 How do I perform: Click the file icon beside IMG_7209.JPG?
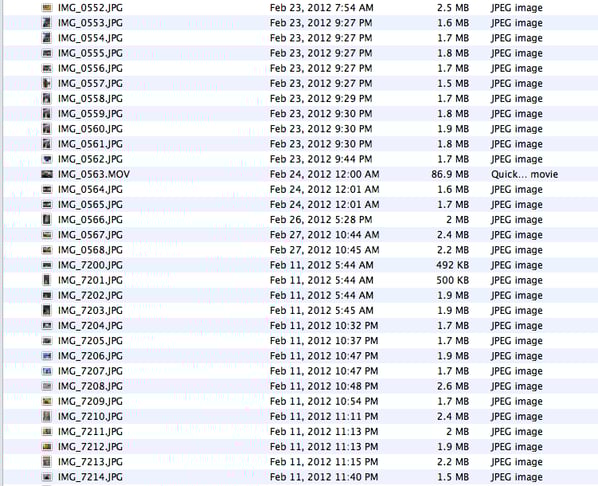tap(47, 401)
